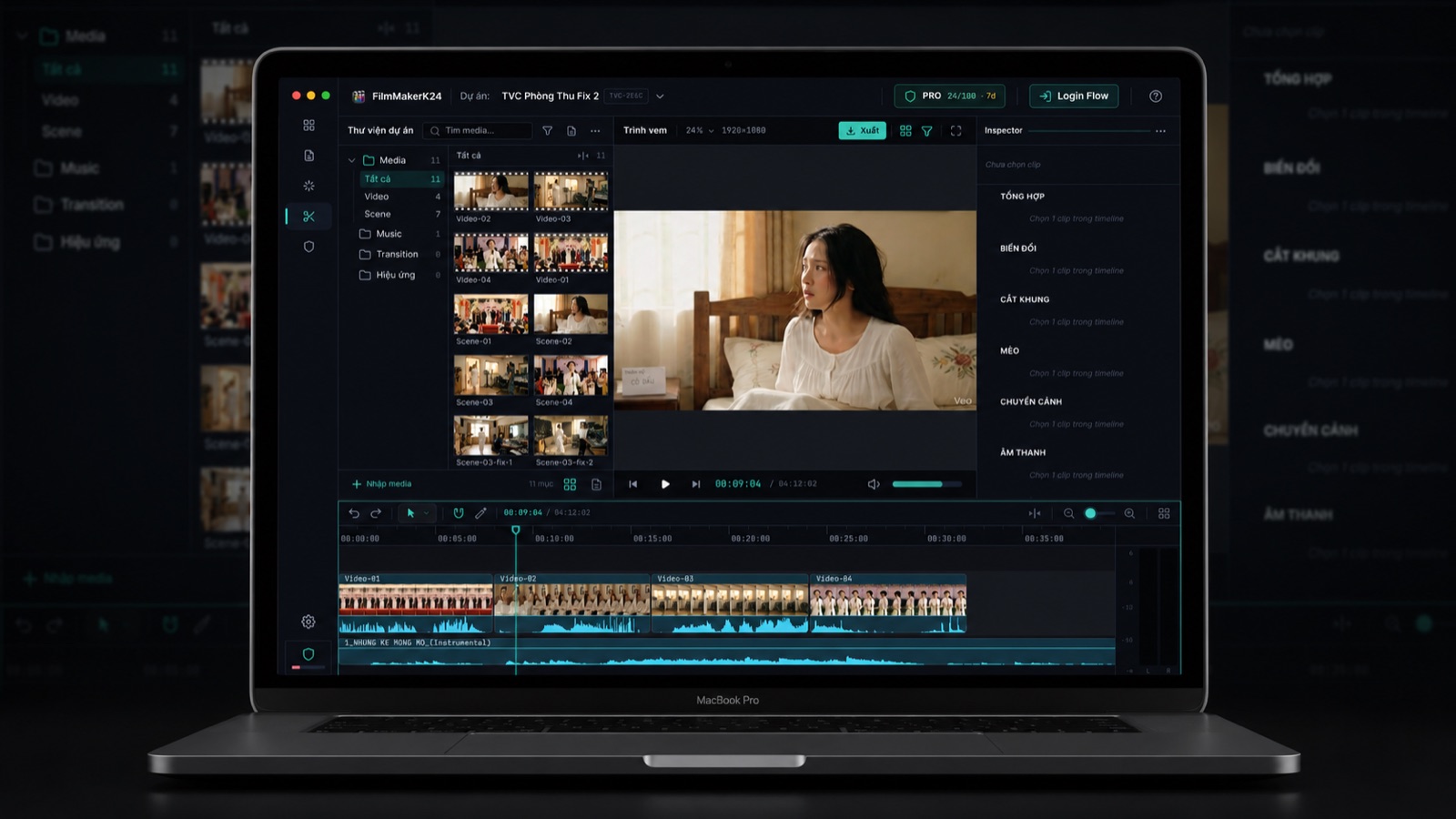Select Scene category in media tree

pos(400,215)
